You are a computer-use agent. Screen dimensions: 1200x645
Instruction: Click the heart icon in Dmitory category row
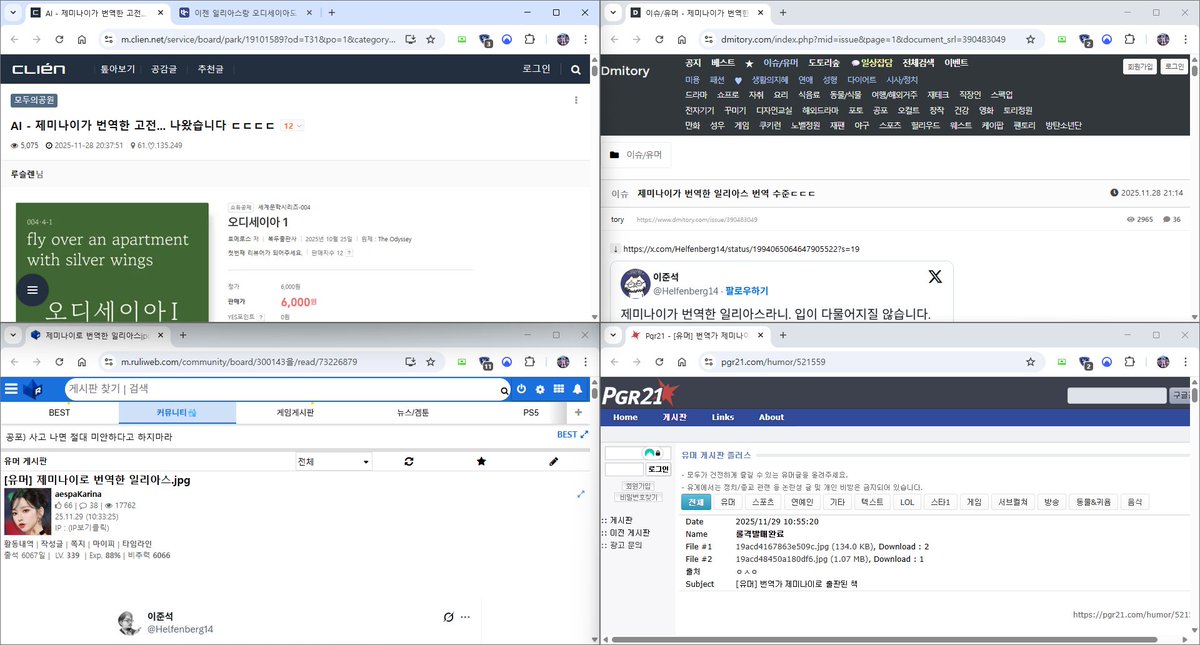coord(738,79)
